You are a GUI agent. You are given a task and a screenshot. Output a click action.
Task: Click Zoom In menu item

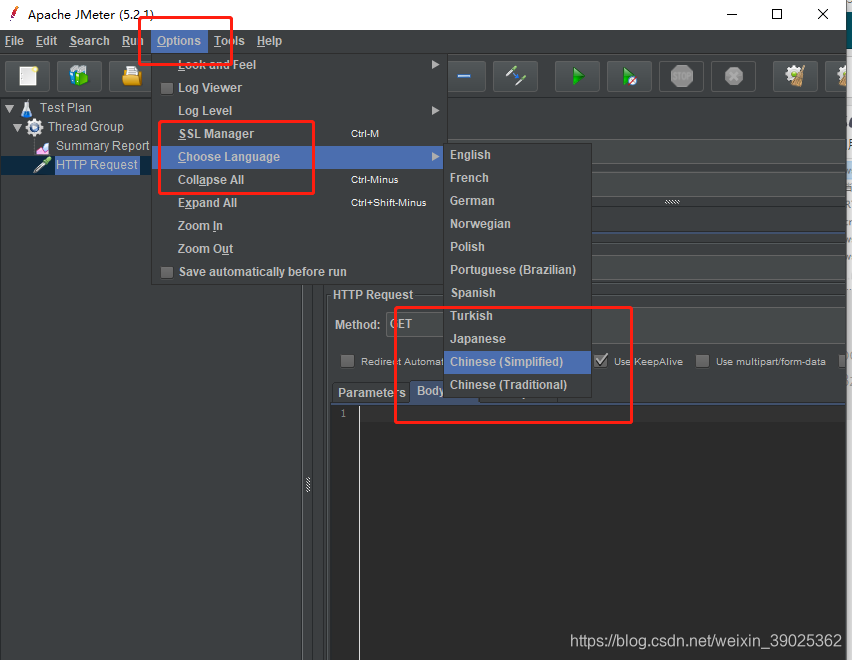coord(299,226)
